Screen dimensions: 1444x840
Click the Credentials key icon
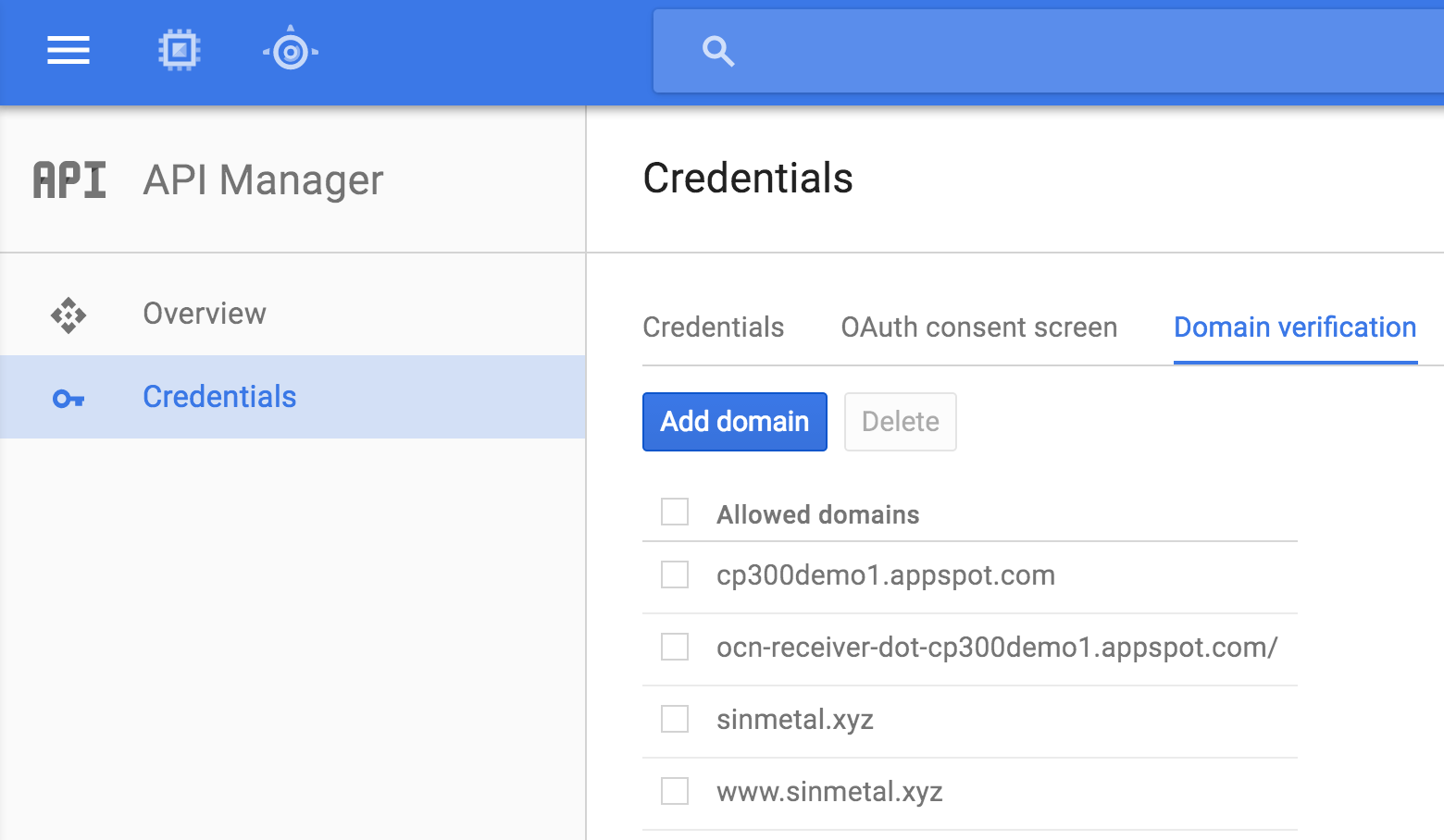(x=68, y=399)
